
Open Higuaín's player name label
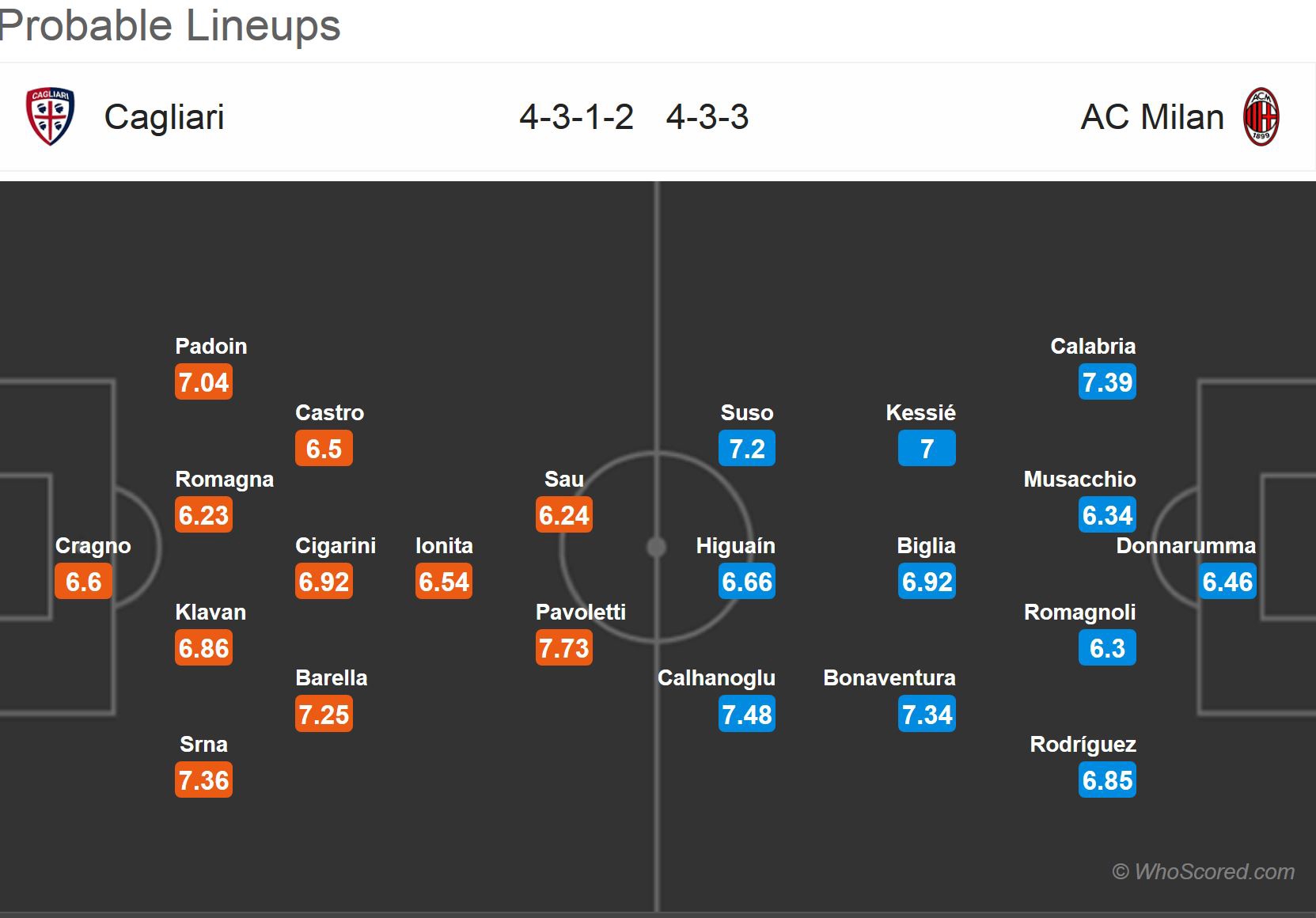coord(735,546)
